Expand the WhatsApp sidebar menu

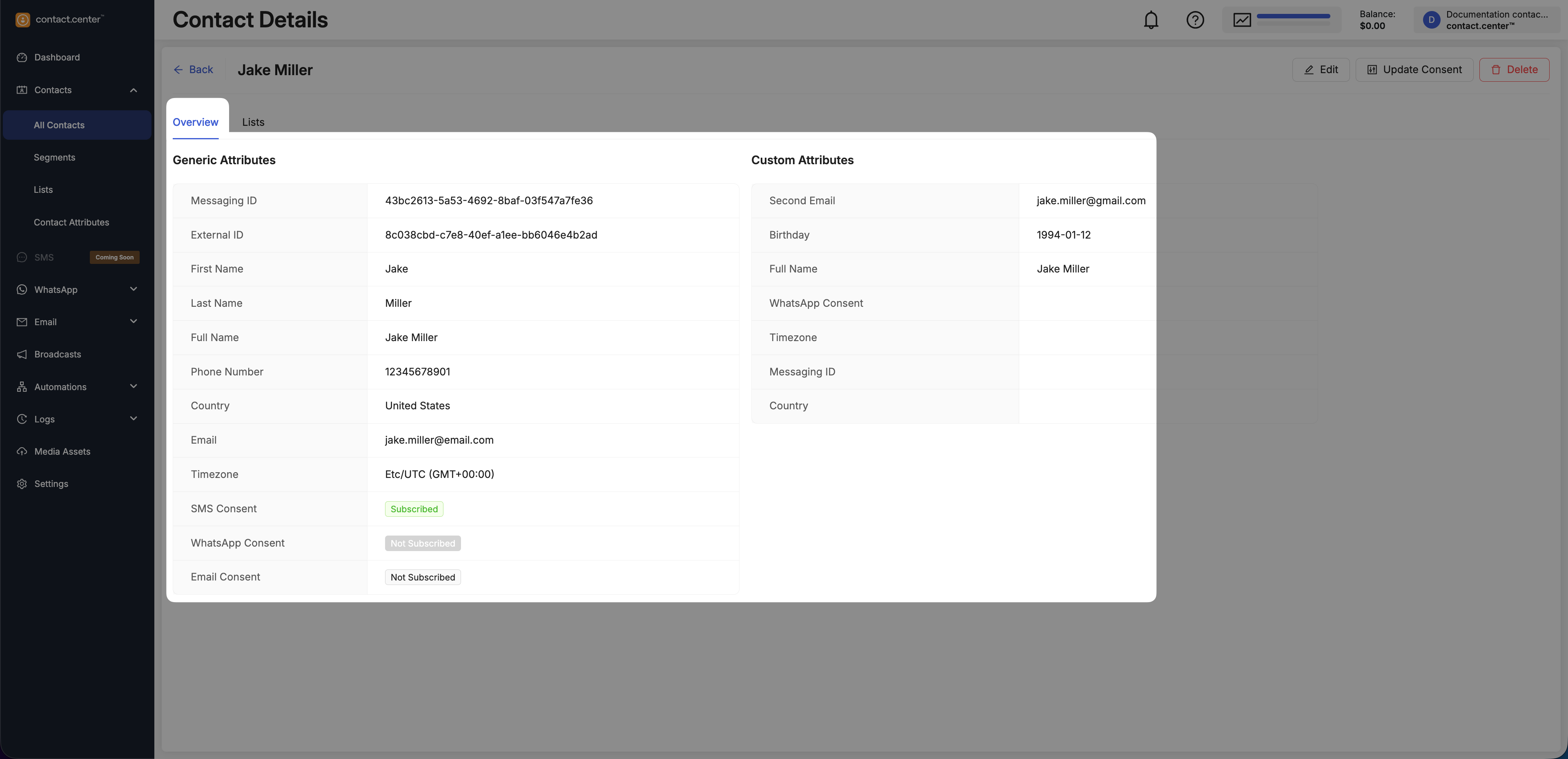(x=133, y=289)
